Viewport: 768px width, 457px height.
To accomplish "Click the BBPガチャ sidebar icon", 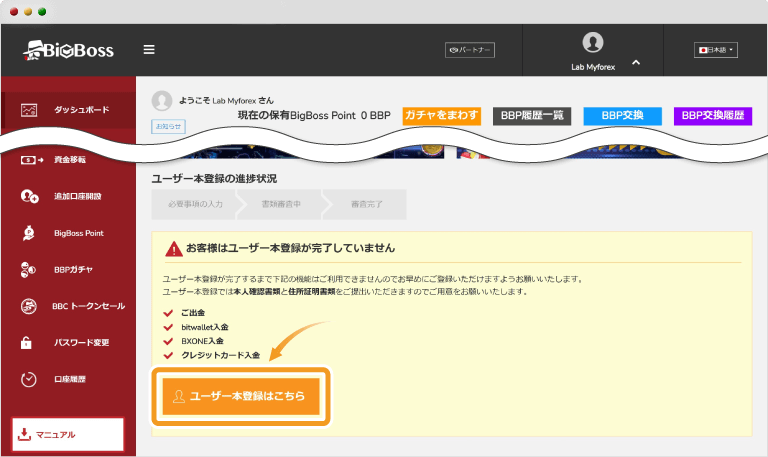I will click(28, 270).
